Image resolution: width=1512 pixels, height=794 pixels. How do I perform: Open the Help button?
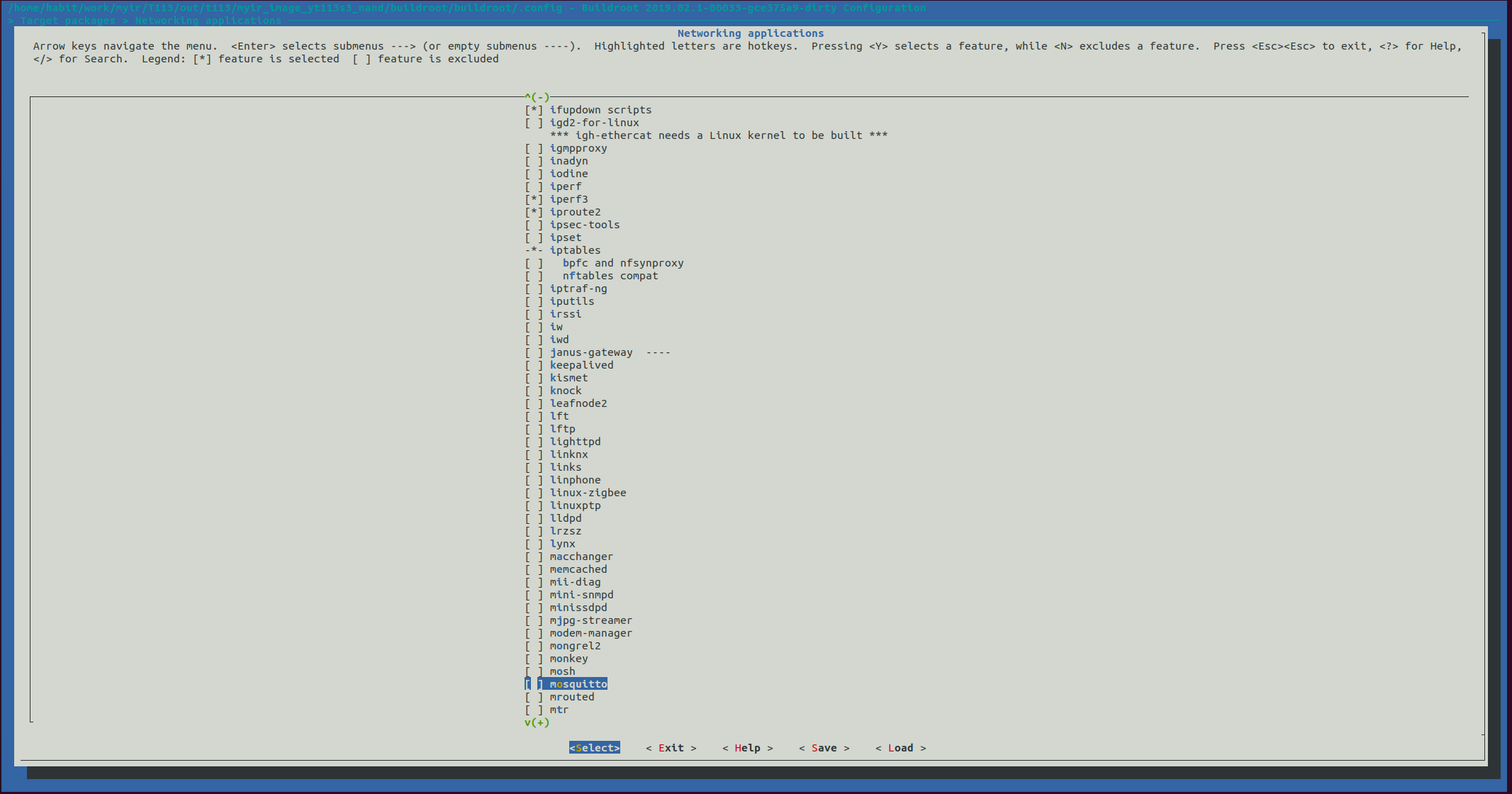pyautogui.click(x=747, y=748)
